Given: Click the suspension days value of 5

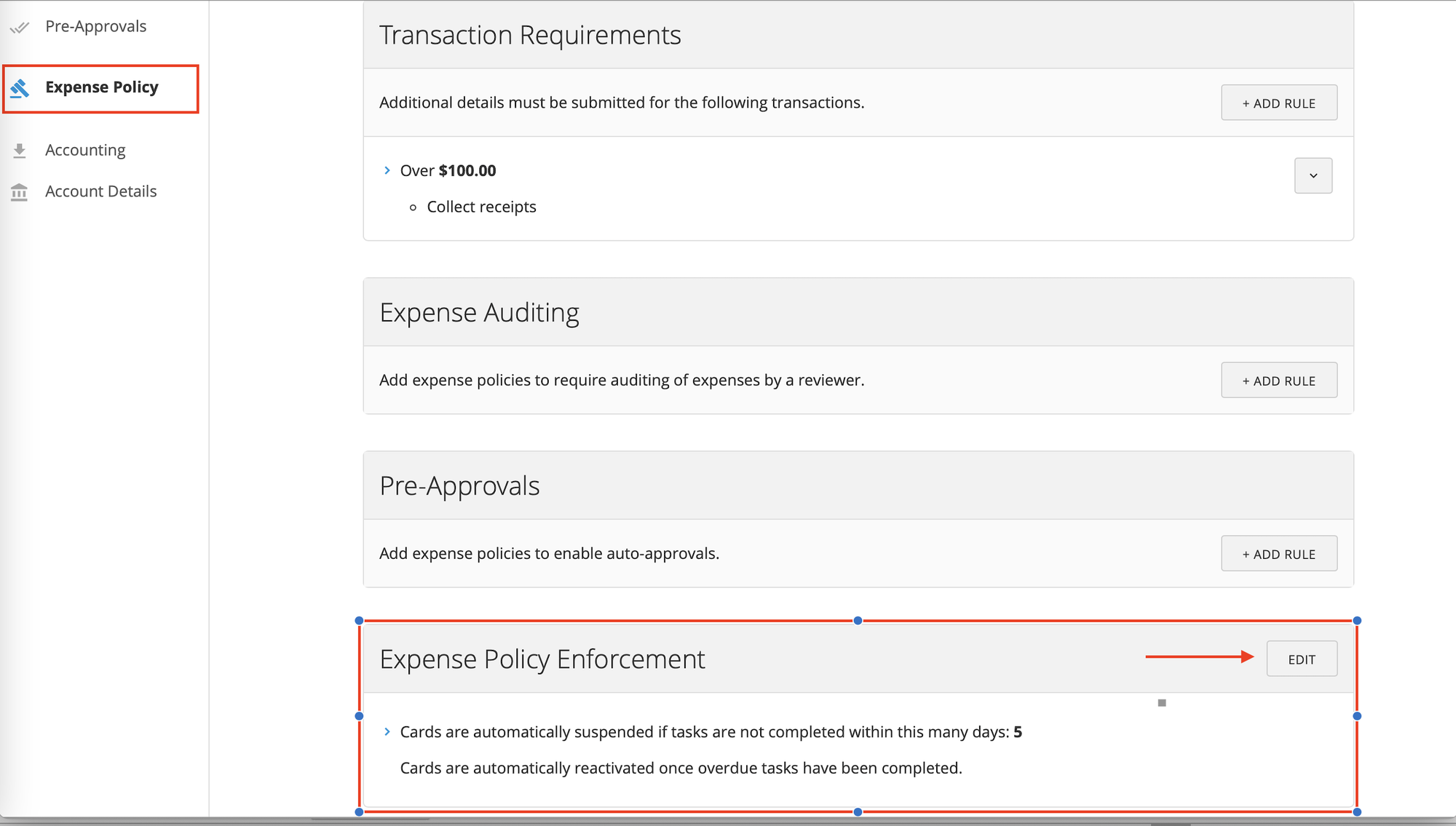Looking at the screenshot, I should [x=1018, y=731].
